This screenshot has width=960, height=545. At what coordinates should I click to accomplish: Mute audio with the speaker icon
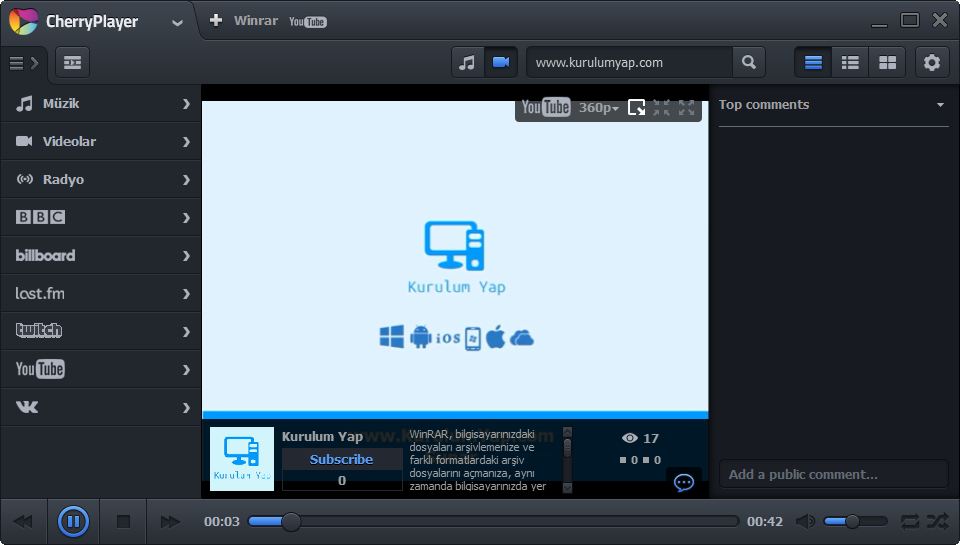pyautogui.click(x=805, y=522)
